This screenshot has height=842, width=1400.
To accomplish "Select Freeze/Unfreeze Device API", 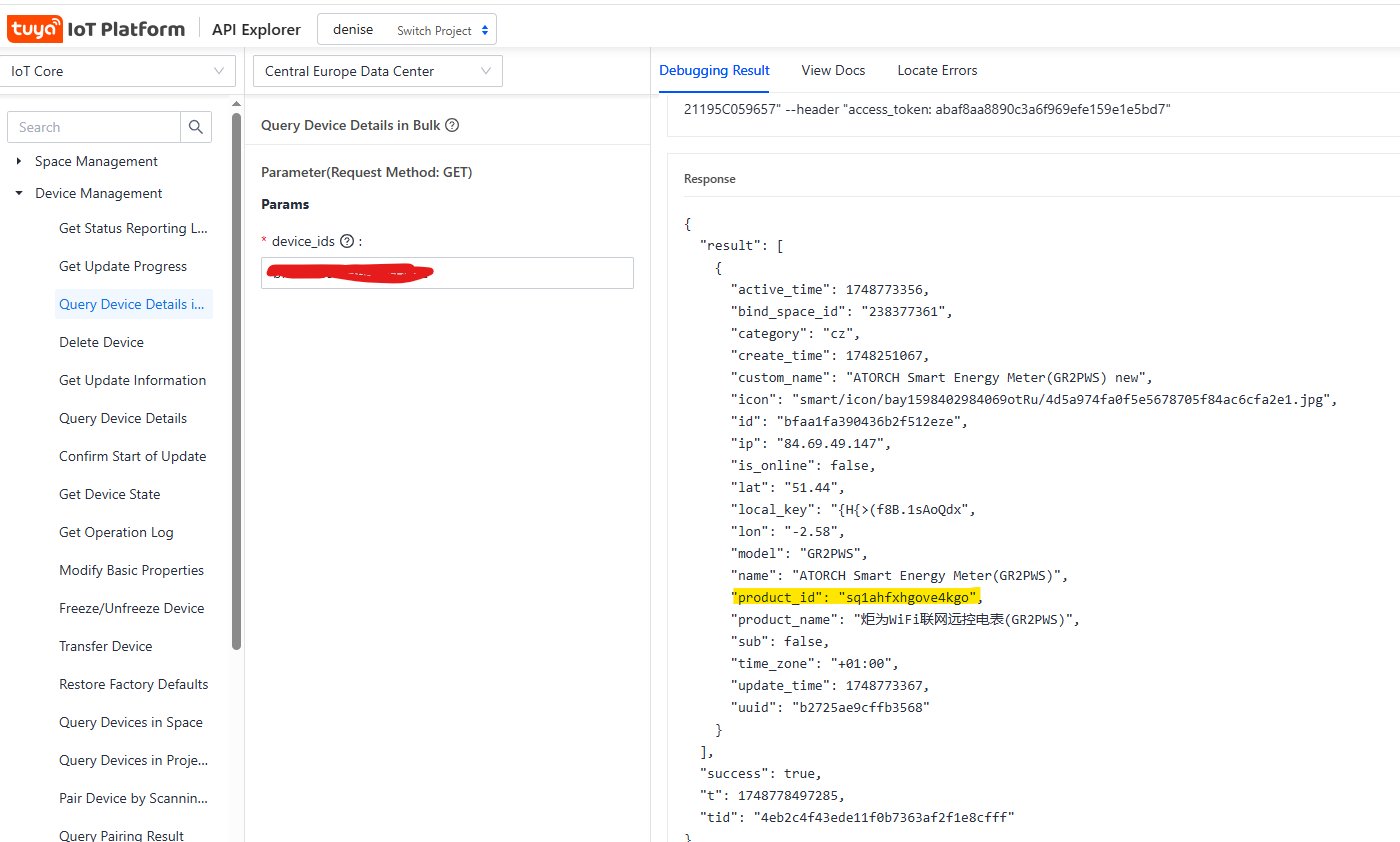I will pos(131,608).
